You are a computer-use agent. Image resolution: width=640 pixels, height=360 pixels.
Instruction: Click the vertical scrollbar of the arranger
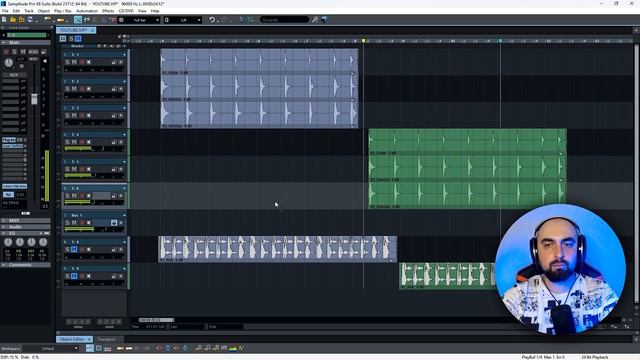point(636,173)
